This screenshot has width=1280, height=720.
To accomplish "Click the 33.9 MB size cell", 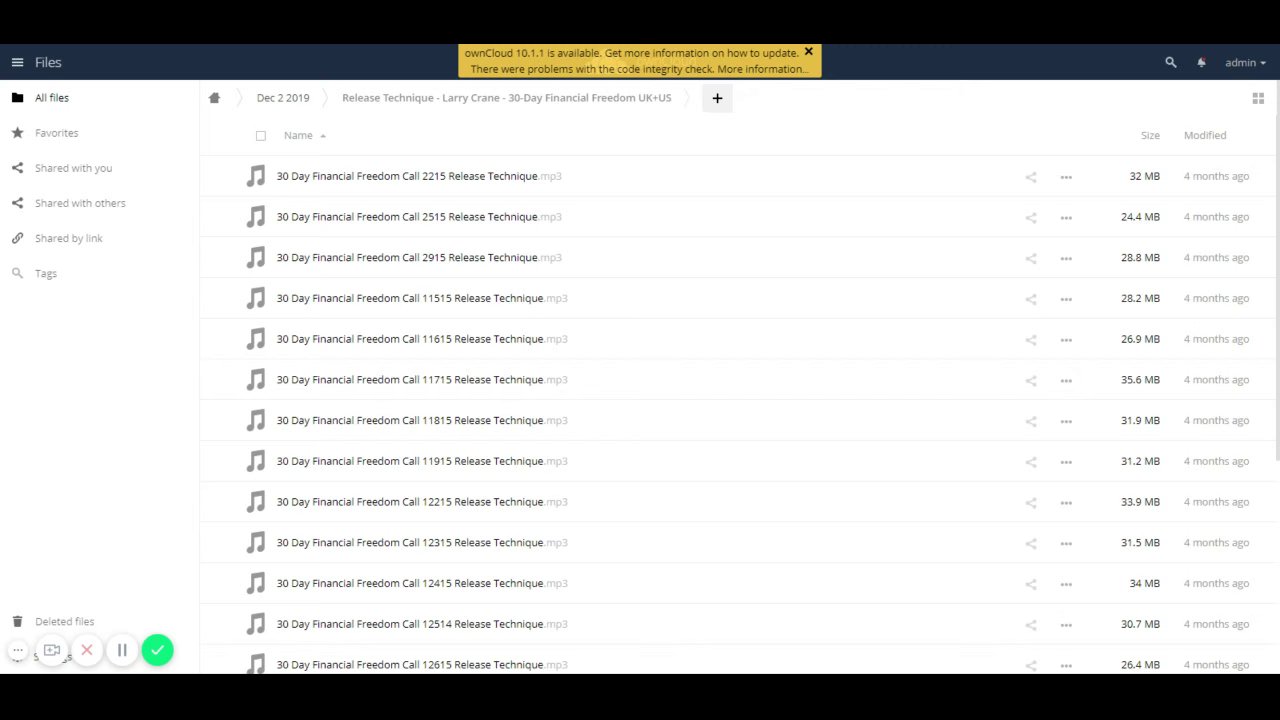I will 1140,502.
